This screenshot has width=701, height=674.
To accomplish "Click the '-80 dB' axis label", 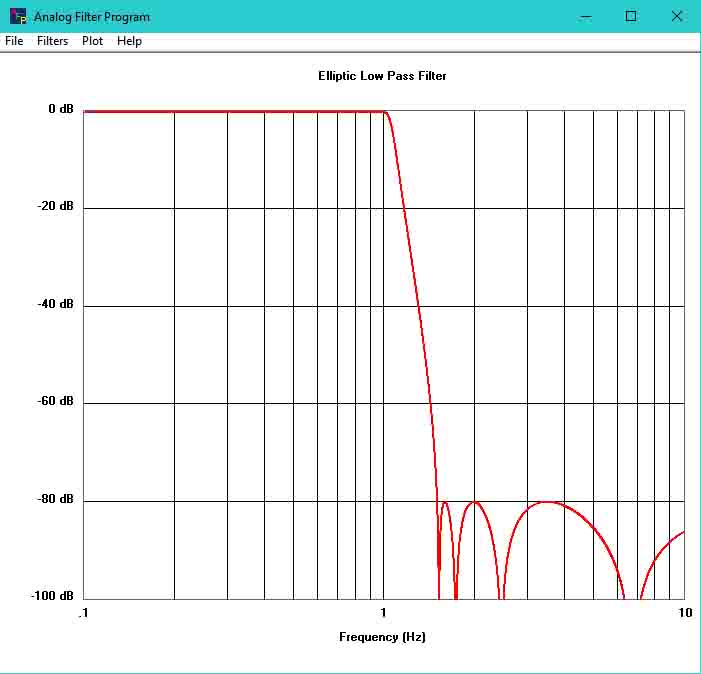I will tap(55, 499).
